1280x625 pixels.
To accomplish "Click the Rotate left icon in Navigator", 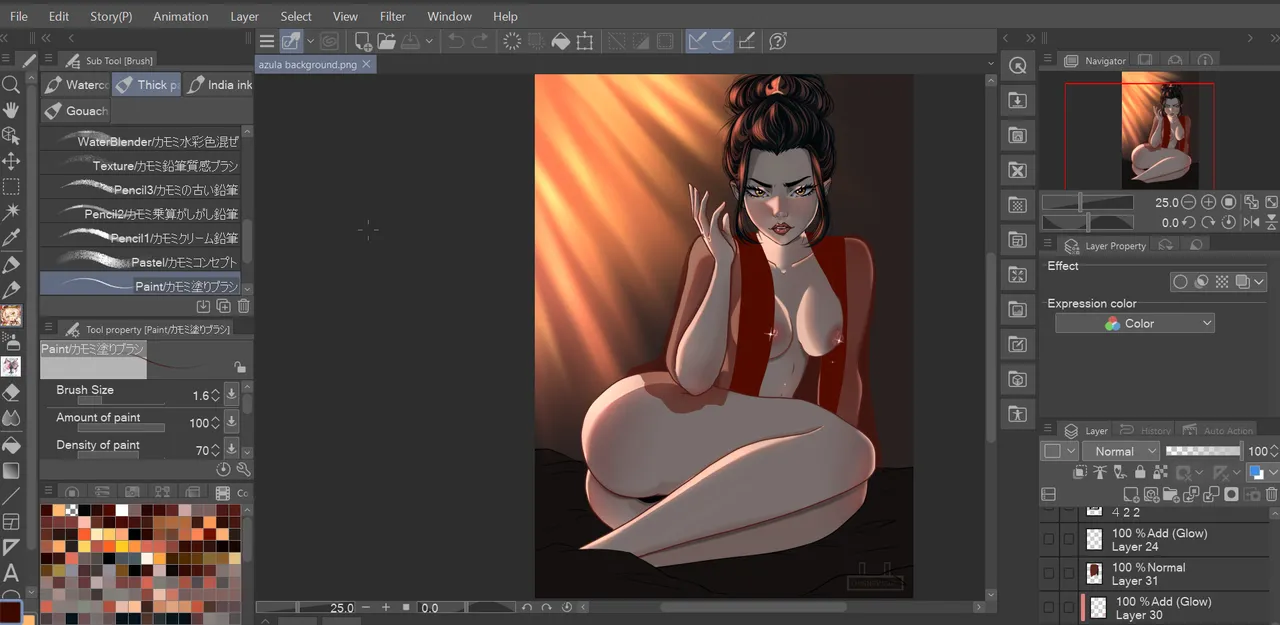I will click(1190, 222).
